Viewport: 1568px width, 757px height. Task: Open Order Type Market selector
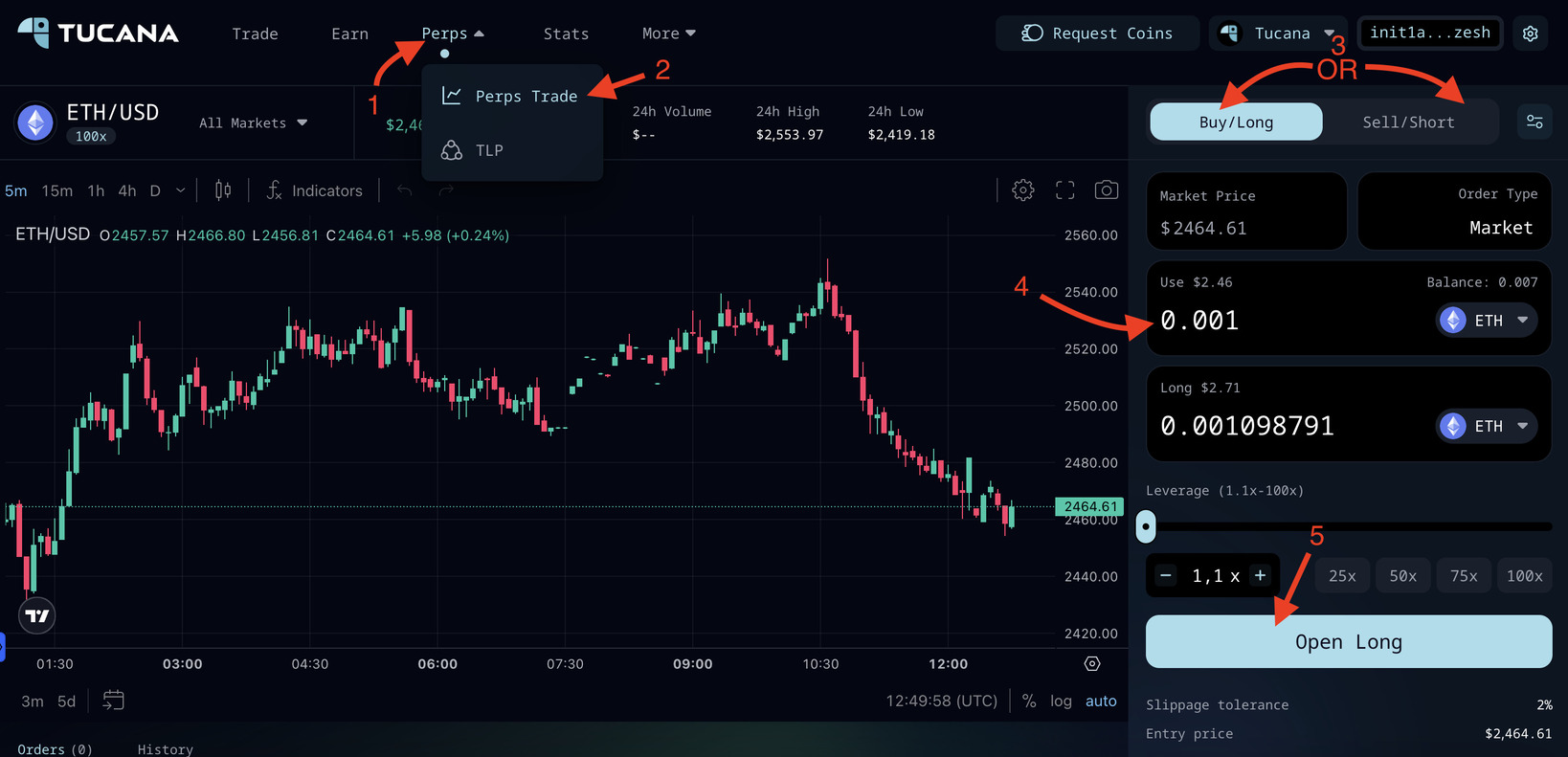[x=1454, y=212]
